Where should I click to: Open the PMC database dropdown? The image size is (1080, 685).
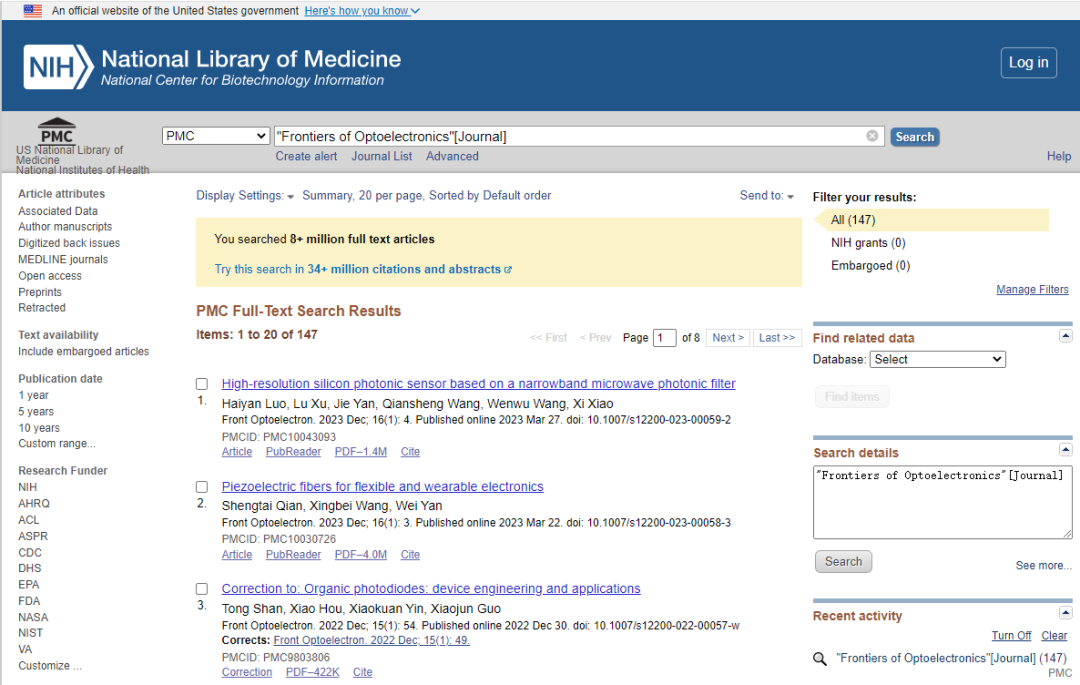click(216, 136)
